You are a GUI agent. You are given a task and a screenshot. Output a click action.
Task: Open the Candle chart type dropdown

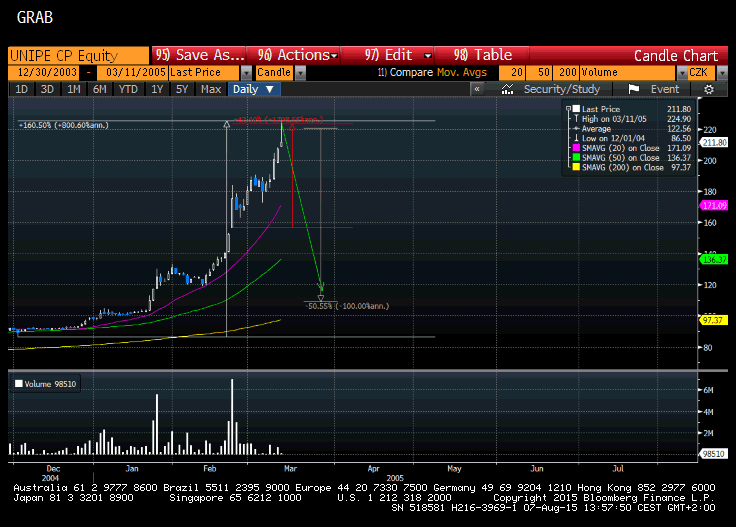pos(300,73)
